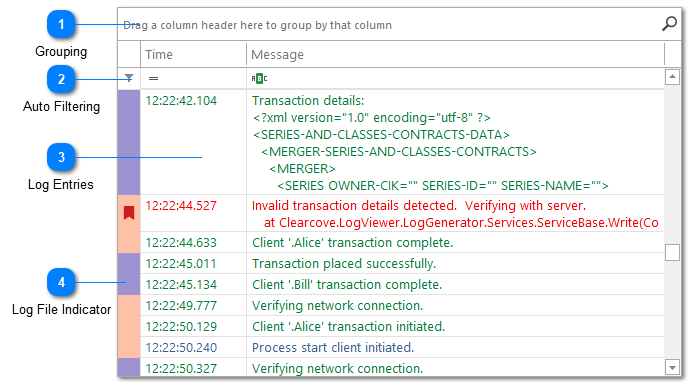Select timestamp 12:22:45.011
The height and width of the screenshot is (386, 691).
(181, 264)
